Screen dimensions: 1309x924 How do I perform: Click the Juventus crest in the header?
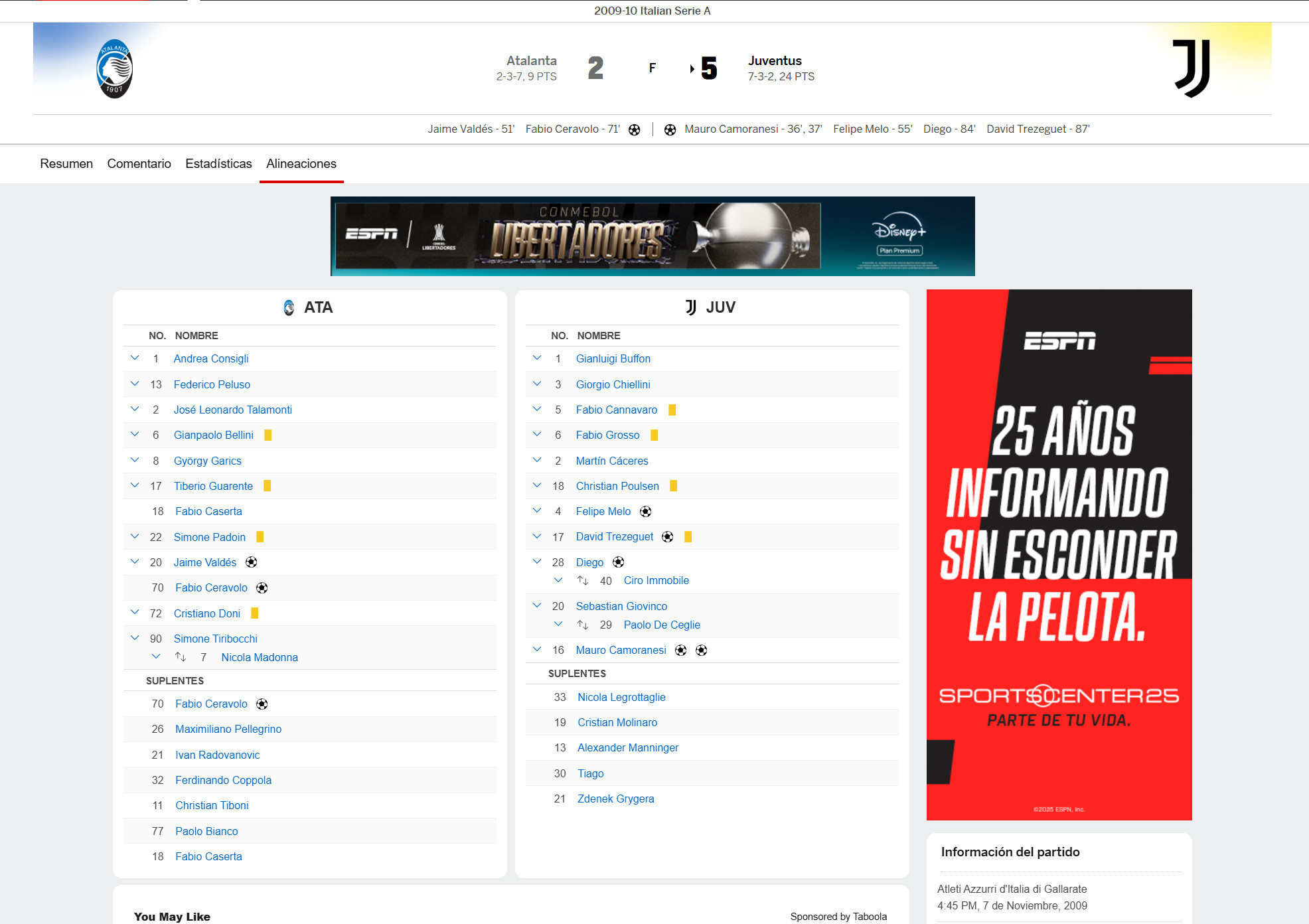click(1192, 68)
